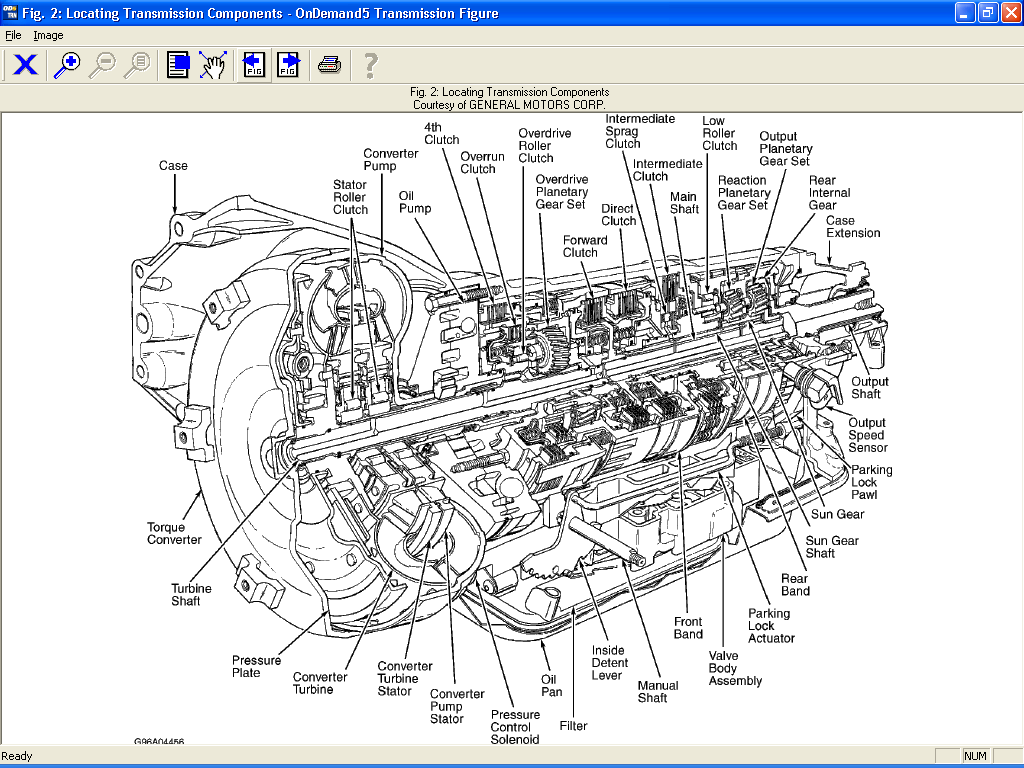Click the 'Output Shaft' label
Viewport: 1024px width, 768px height.
[869, 388]
